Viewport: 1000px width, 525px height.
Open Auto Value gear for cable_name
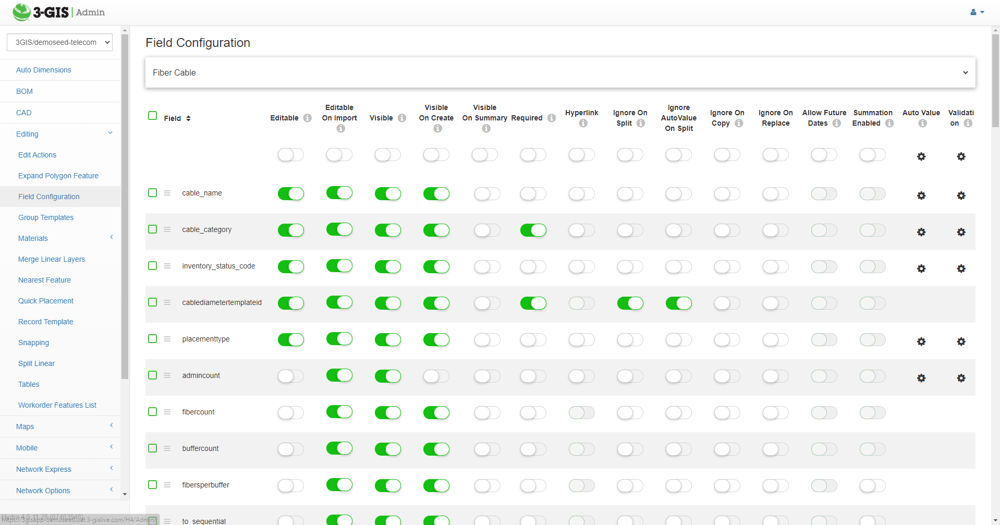tap(921, 196)
